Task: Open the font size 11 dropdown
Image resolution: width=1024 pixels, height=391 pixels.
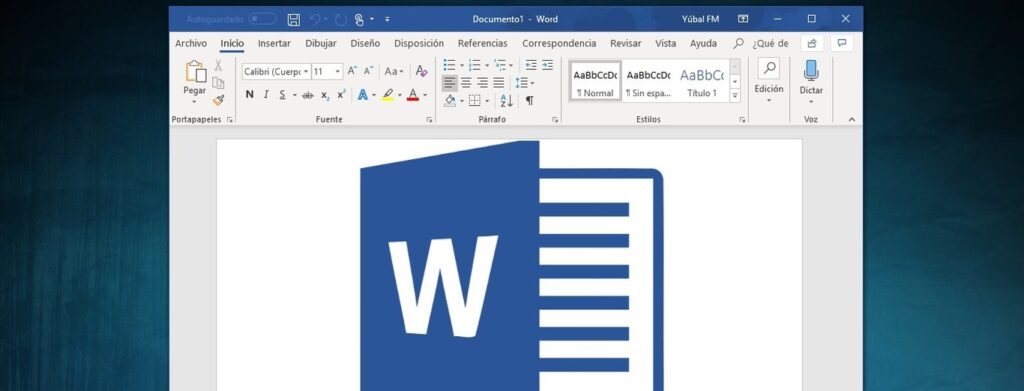Action: click(327, 71)
